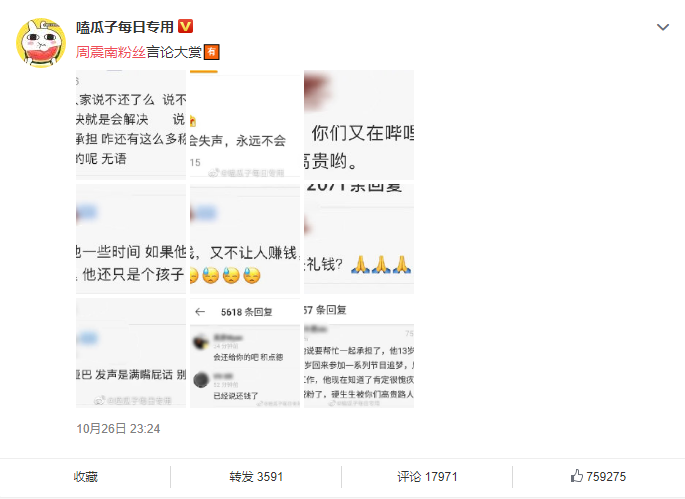
Task: Open thumbnail showing 会失声，永远不会
Action: [x=245, y=125]
